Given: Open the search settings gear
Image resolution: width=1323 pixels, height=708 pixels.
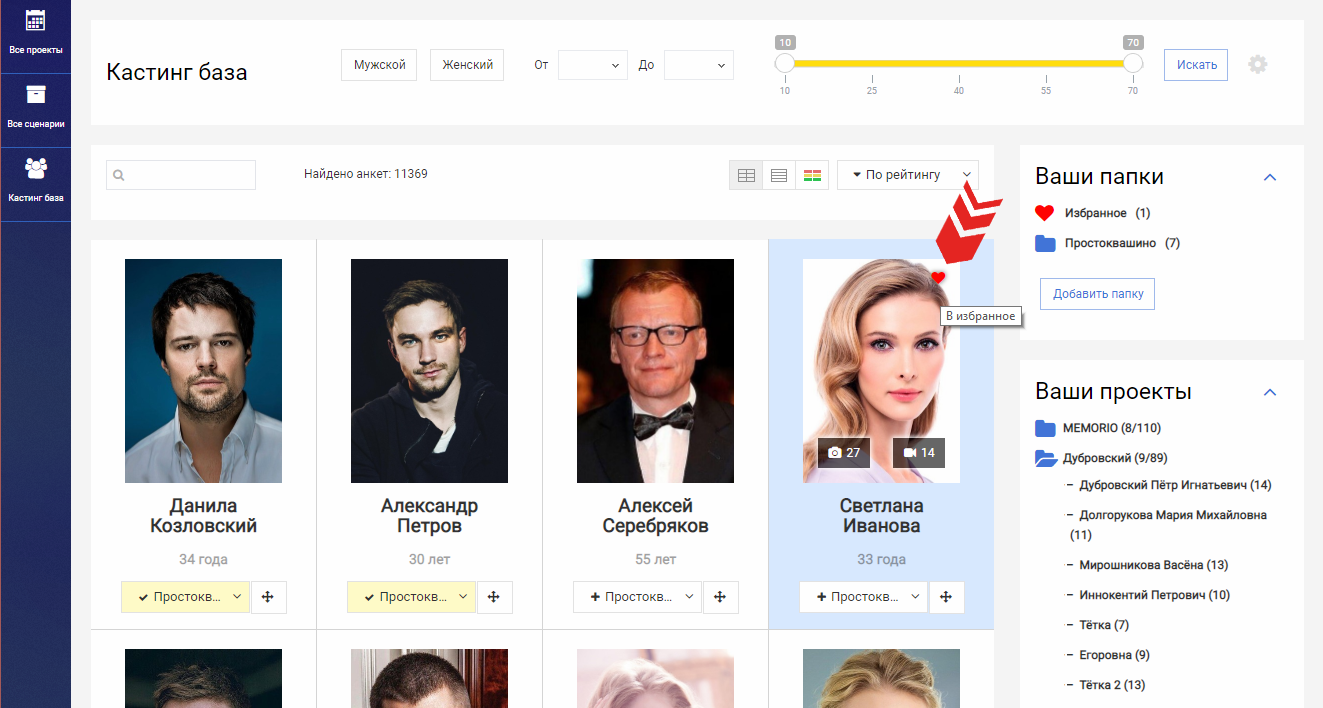Looking at the screenshot, I should 1257,64.
